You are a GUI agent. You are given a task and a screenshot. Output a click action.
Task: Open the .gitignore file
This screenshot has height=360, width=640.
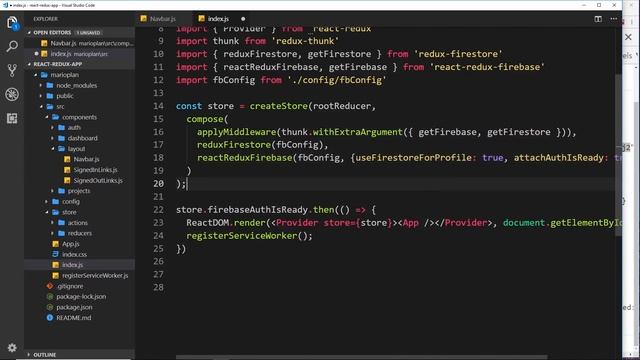[80, 286]
